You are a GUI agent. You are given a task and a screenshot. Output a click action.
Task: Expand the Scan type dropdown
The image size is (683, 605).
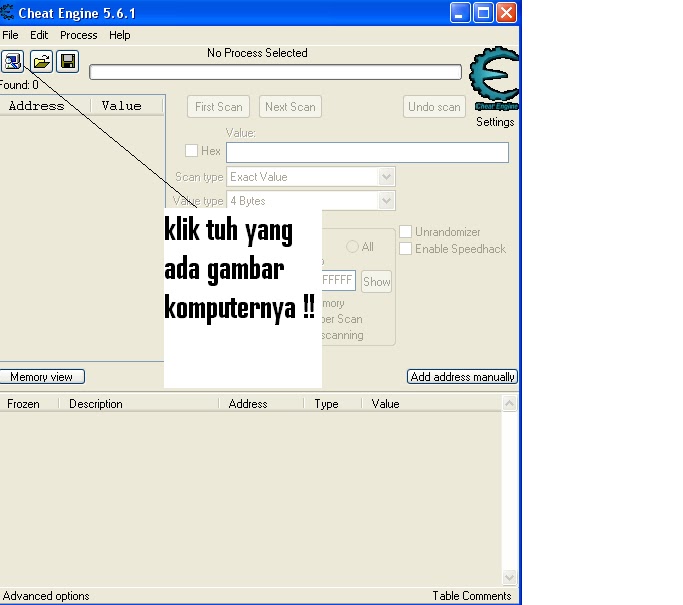tap(386, 177)
